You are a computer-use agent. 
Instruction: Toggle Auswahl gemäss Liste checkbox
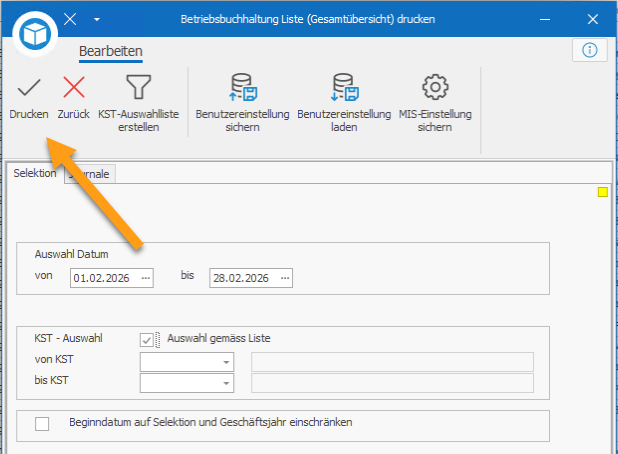148,339
